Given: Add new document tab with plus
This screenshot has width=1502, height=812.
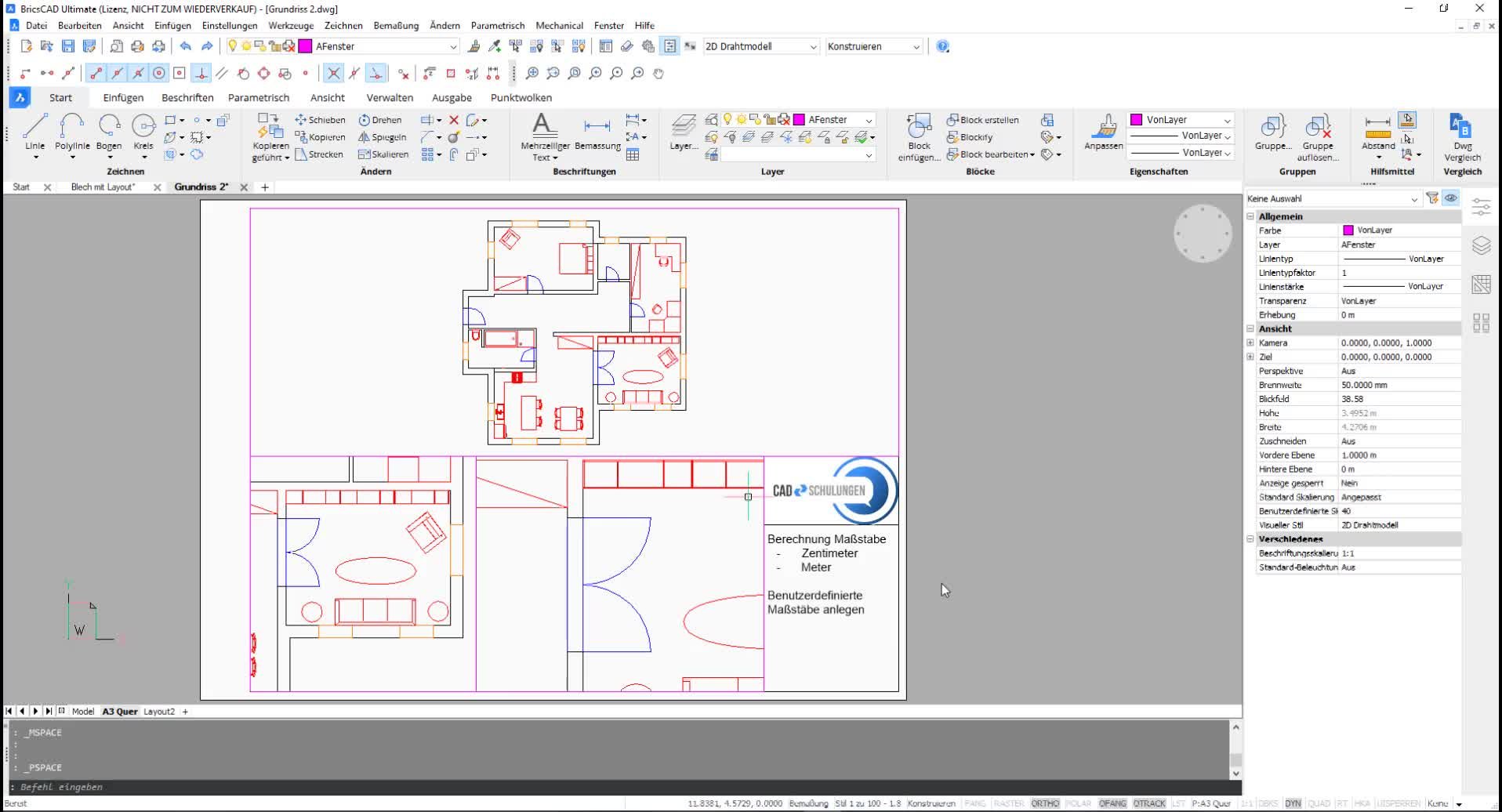Looking at the screenshot, I should pos(265,187).
